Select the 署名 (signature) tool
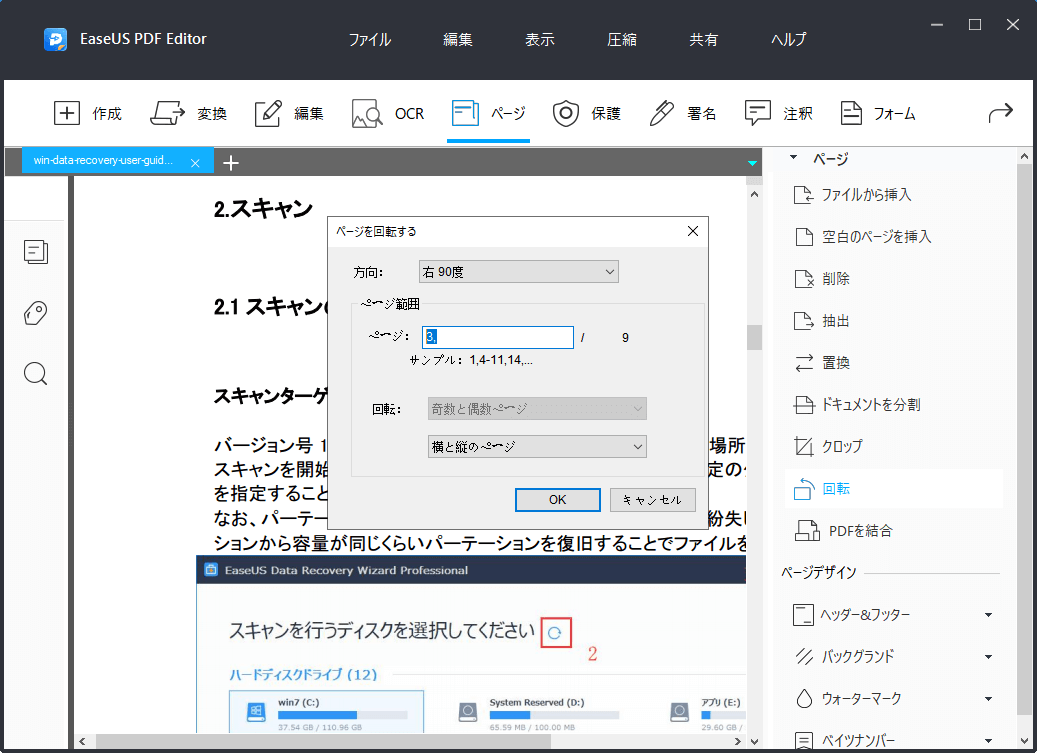The image size is (1037, 753). pos(679,113)
